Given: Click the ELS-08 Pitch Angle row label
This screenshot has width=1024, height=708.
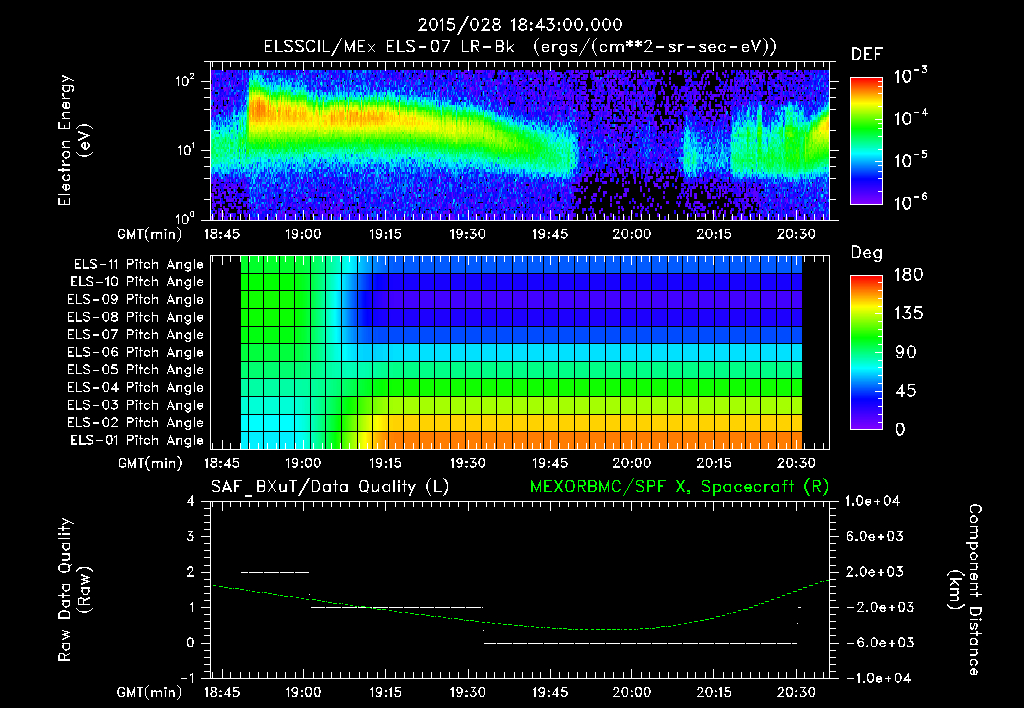Looking at the screenshot, I should point(136,317).
